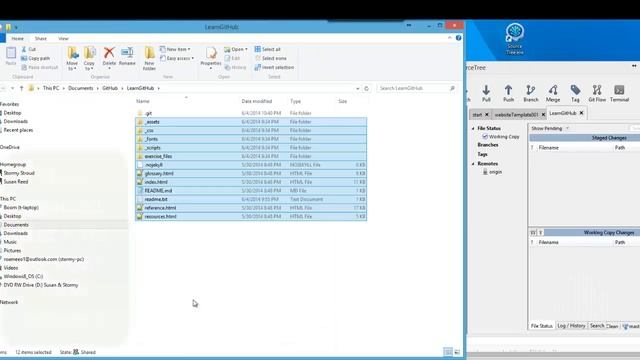
Task: Click Select none in the ribbon
Action: [x=271, y=58]
